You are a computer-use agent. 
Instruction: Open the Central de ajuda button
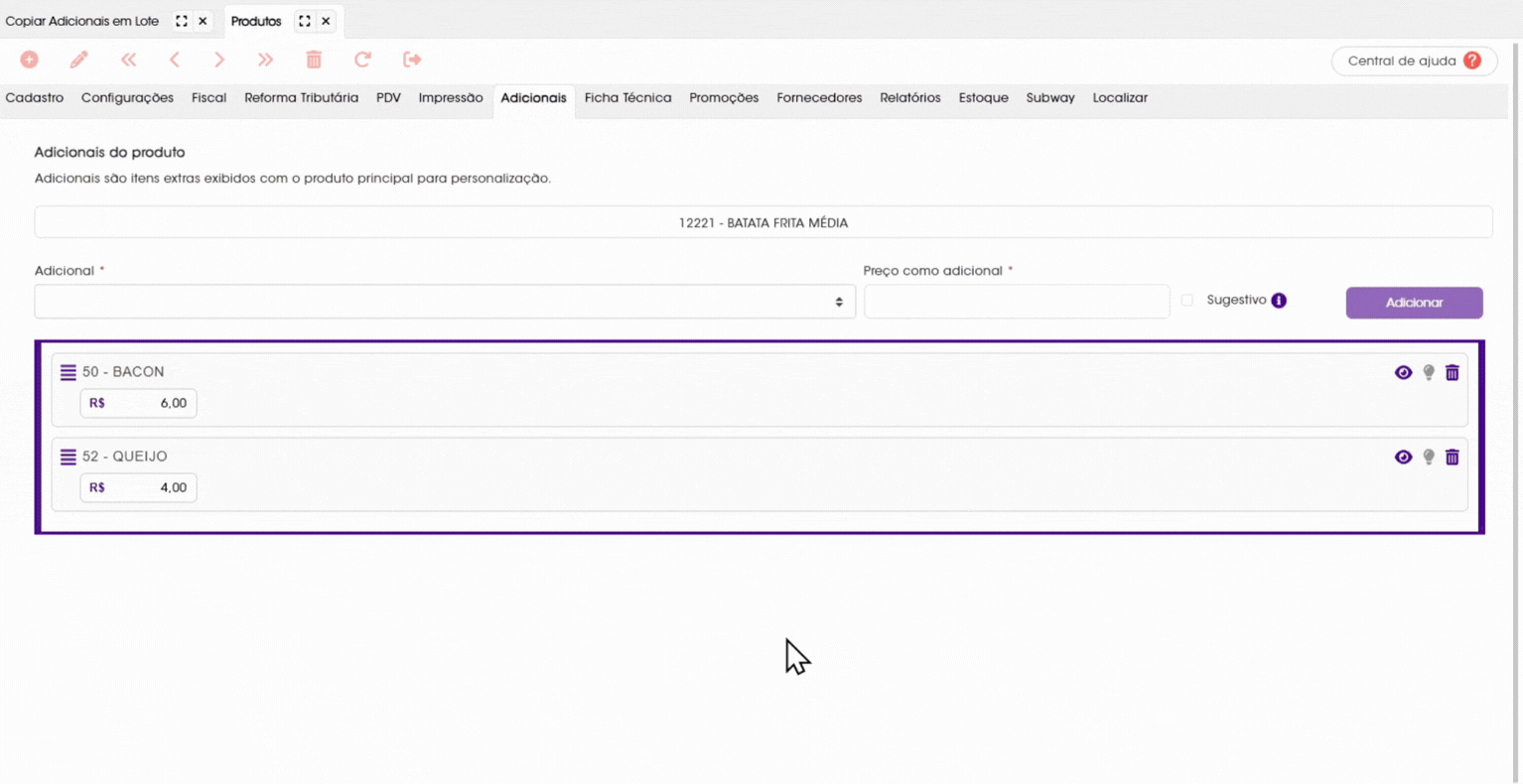pyautogui.click(x=1414, y=61)
